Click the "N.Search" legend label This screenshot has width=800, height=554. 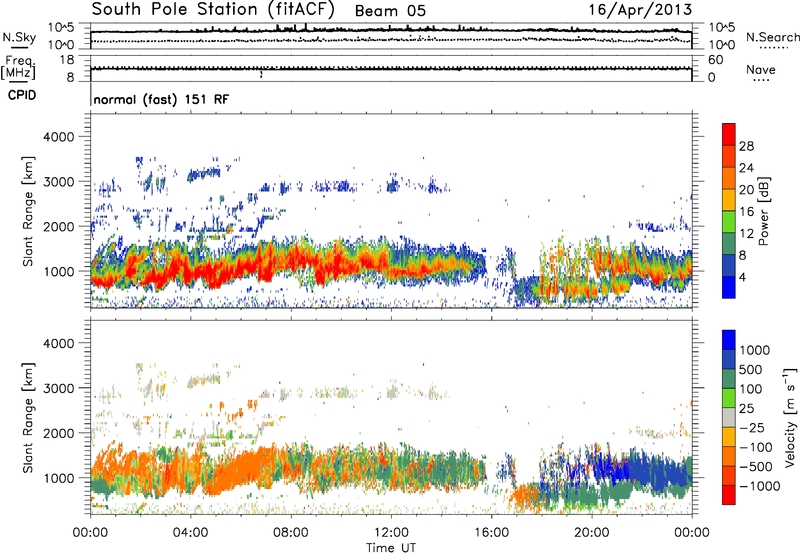click(x=772, y=37)
